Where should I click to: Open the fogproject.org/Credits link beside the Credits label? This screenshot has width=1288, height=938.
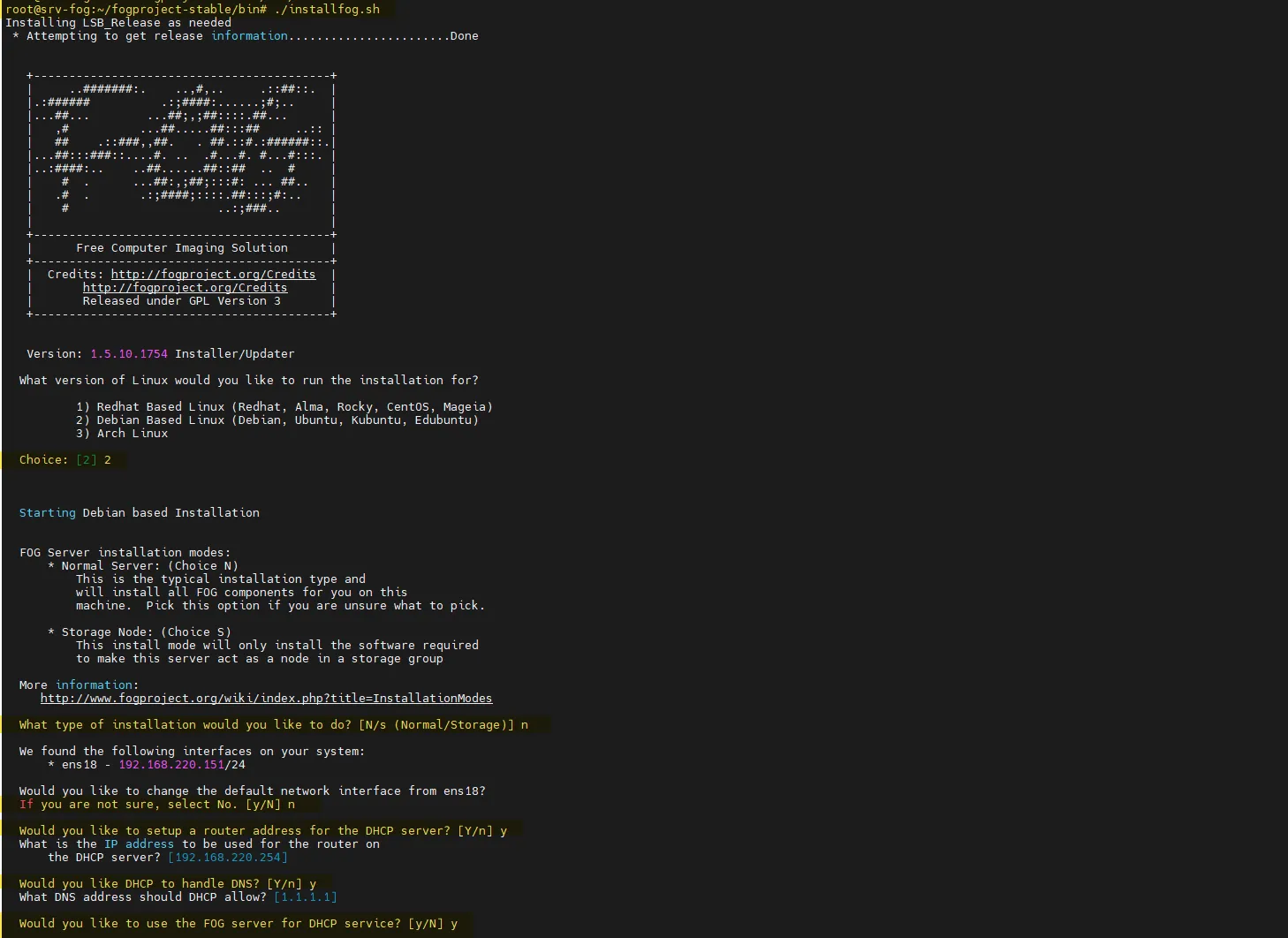tap(213, 275)
